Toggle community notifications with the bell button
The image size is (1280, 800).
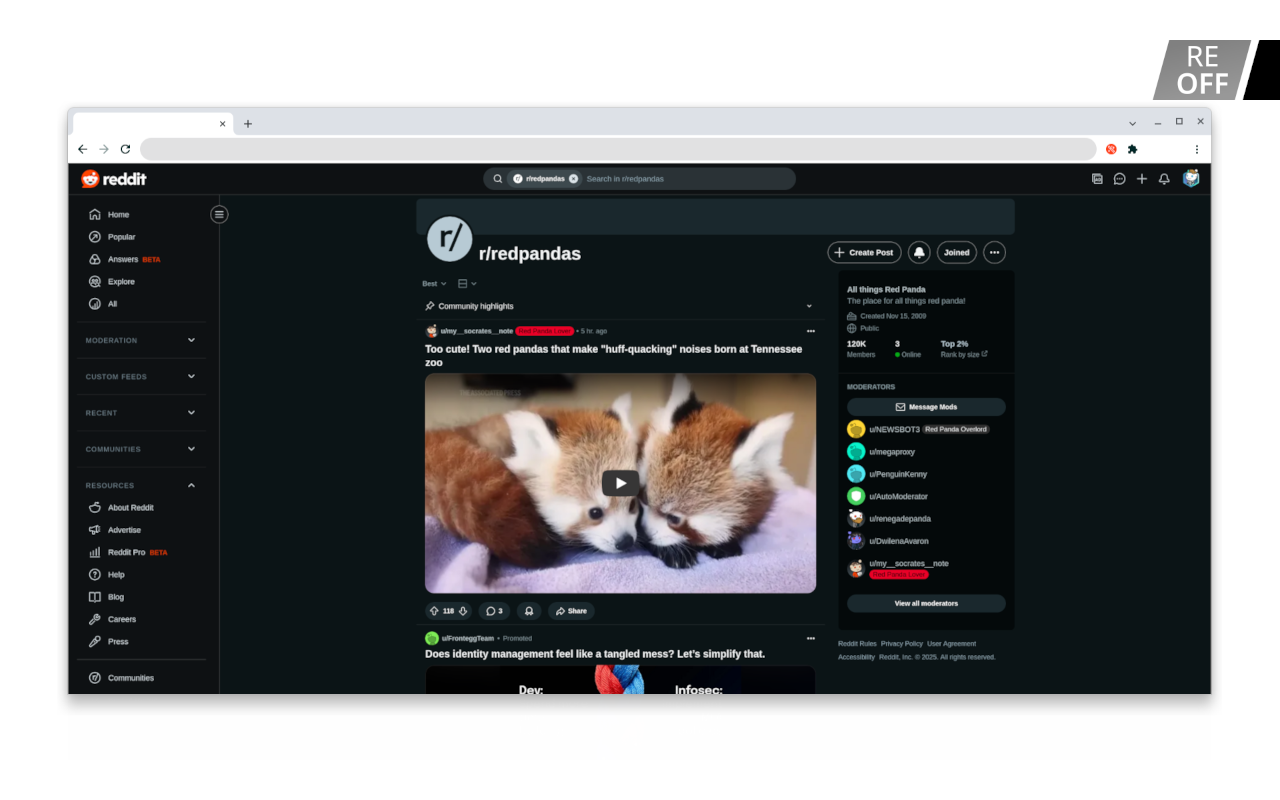918,252
